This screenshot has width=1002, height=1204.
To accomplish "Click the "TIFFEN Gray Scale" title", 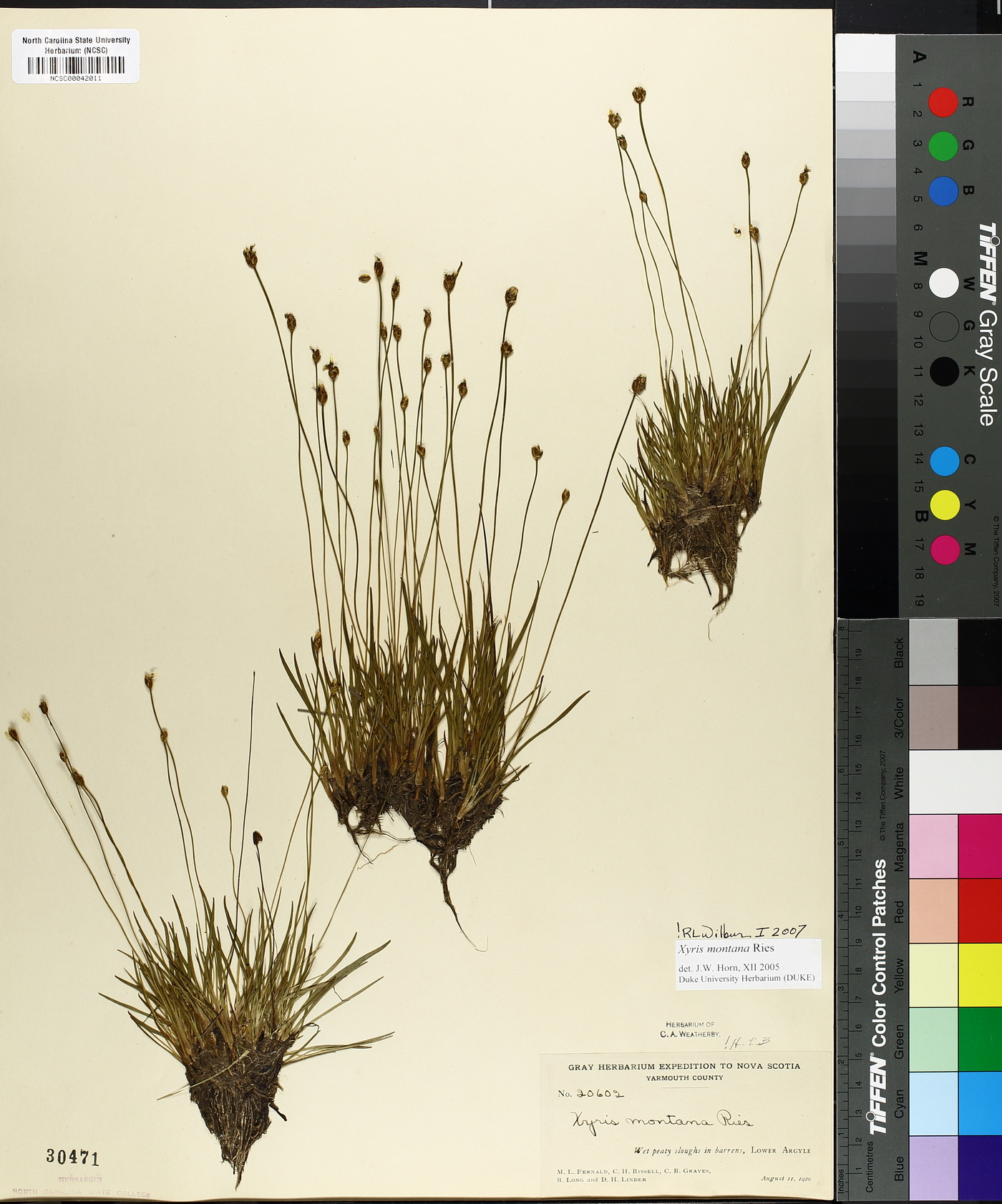I will (x=988, y=323).
